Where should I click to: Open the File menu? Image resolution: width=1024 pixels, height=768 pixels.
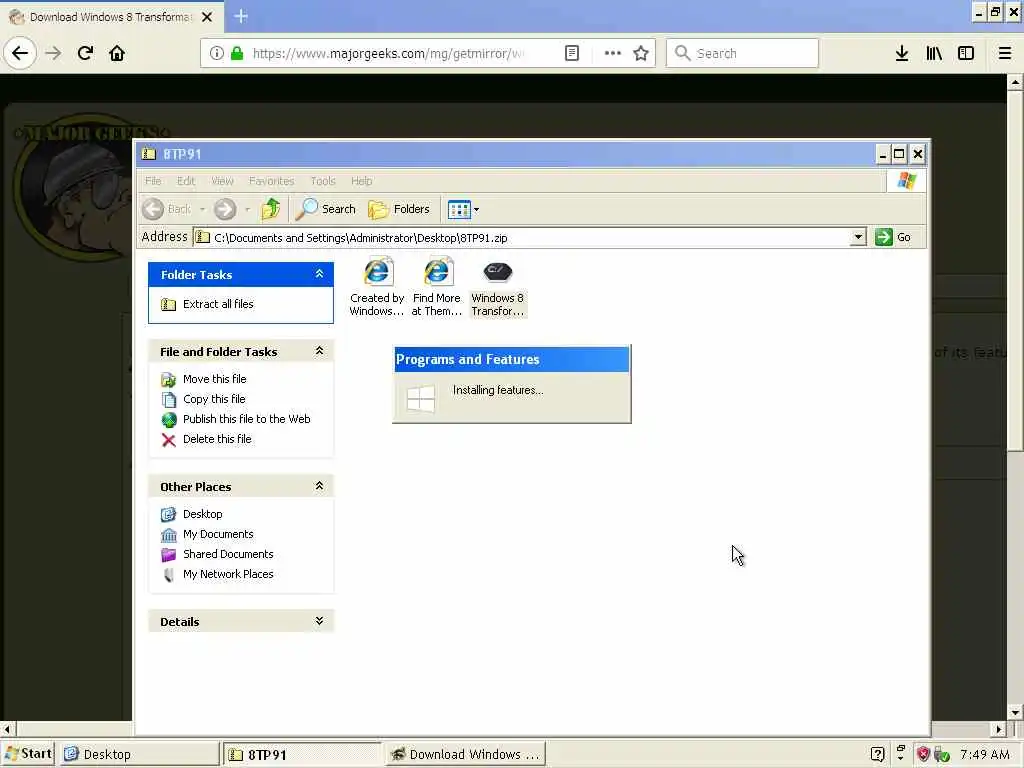(153, 181)
